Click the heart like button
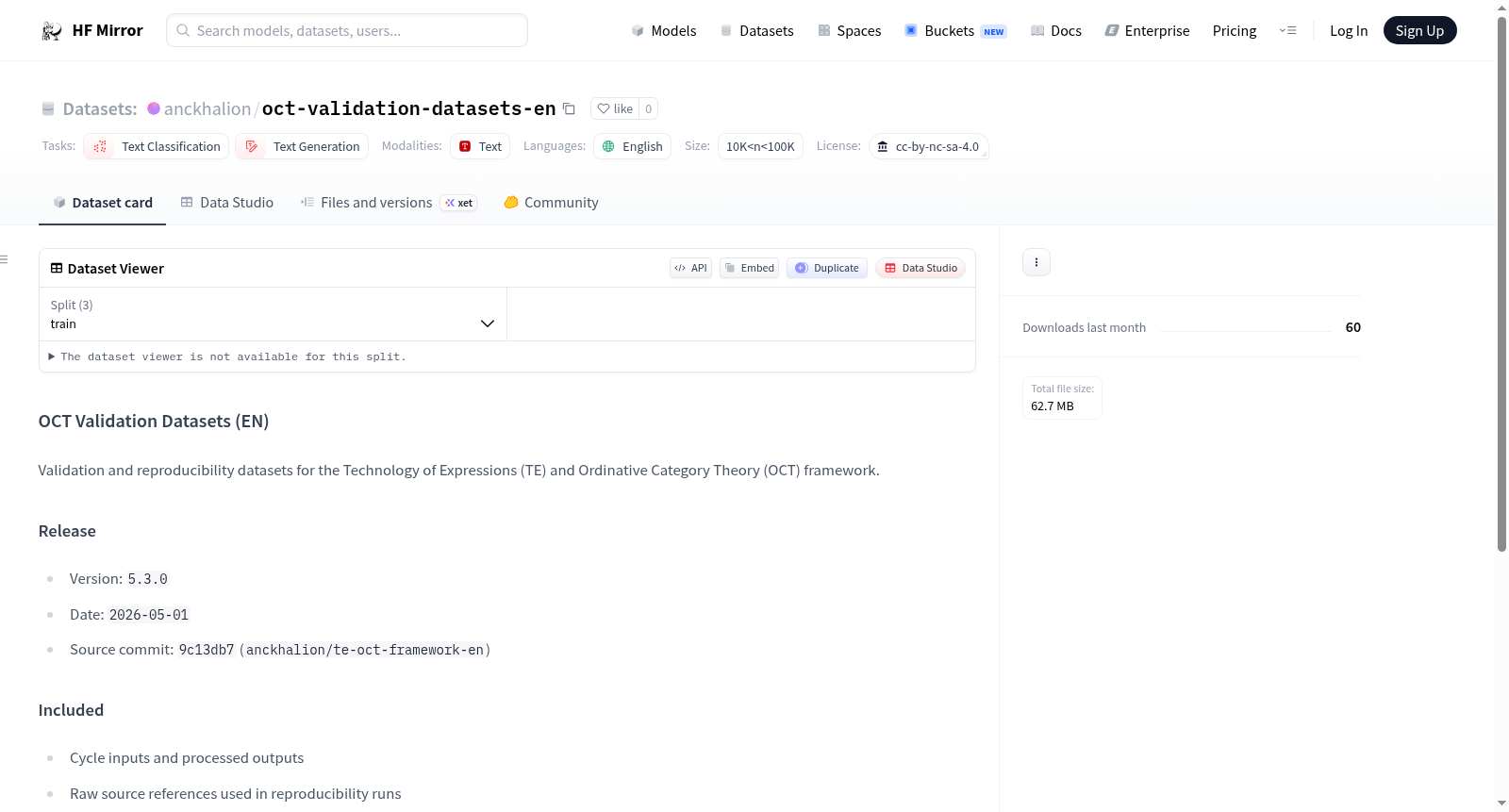 pos(615,108)
